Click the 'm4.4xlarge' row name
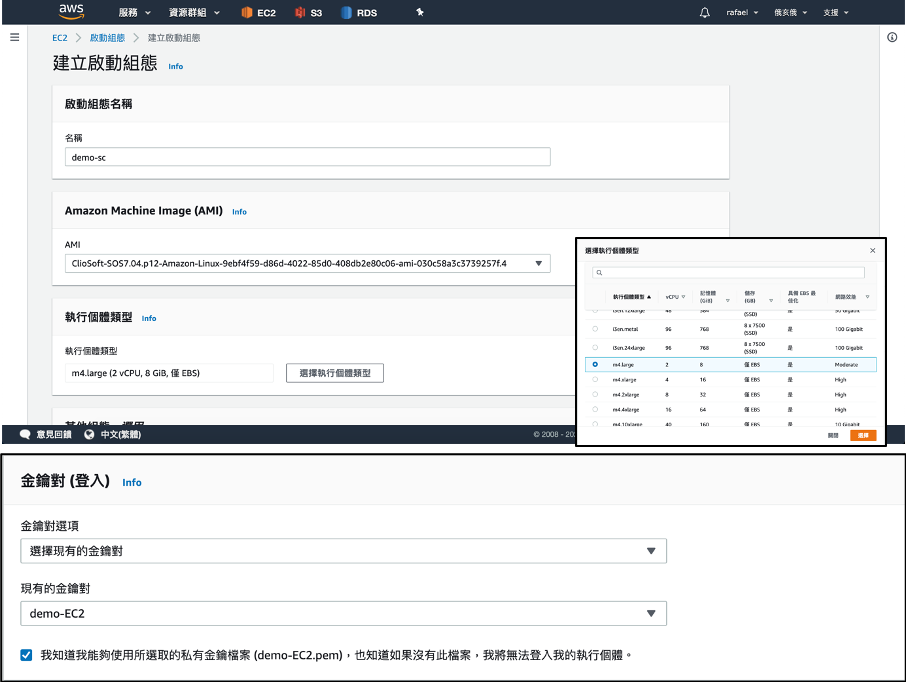The image size is (906, 682). click(x=626, y=410)
